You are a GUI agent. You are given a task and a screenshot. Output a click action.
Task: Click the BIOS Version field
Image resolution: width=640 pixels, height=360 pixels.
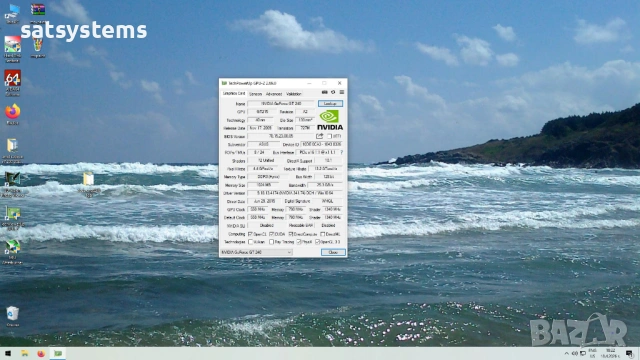click(281, 136)
